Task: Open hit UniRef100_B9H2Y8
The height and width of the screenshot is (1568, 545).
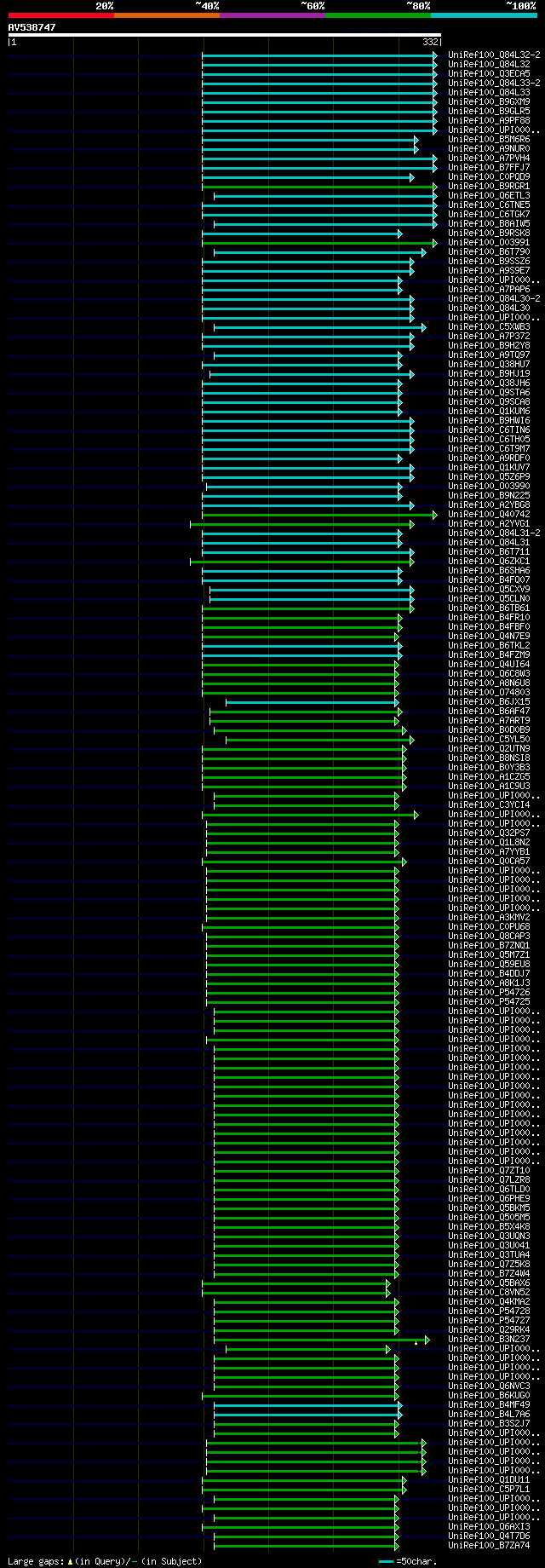Action: (x=489, y=345)
